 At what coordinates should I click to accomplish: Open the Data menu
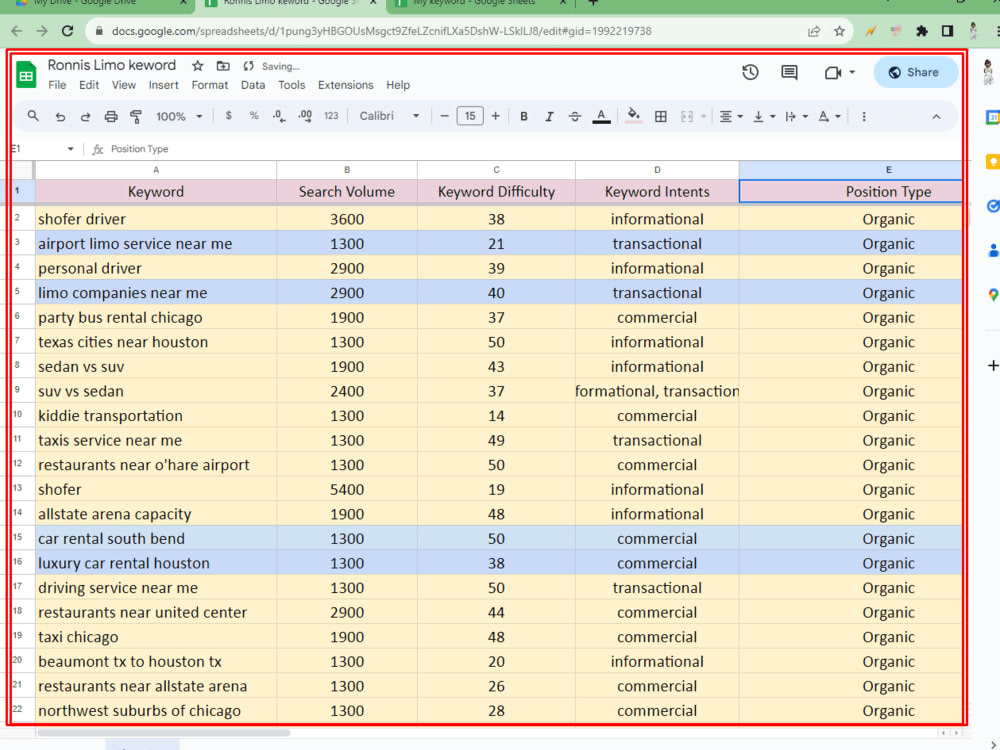click(x=253, y=85)
